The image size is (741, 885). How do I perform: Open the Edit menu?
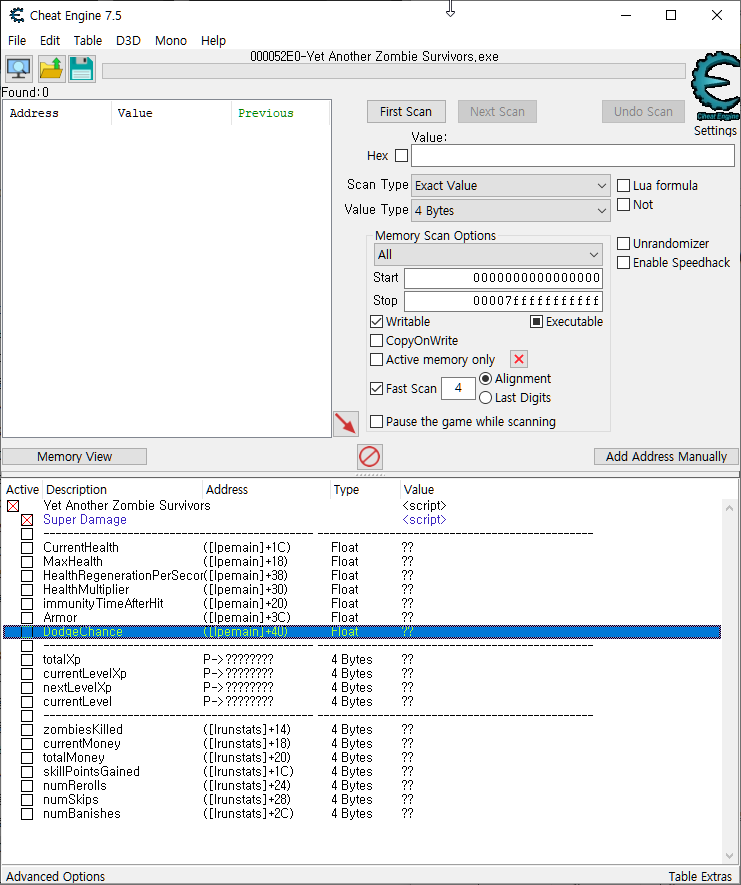tap(50, 41)
